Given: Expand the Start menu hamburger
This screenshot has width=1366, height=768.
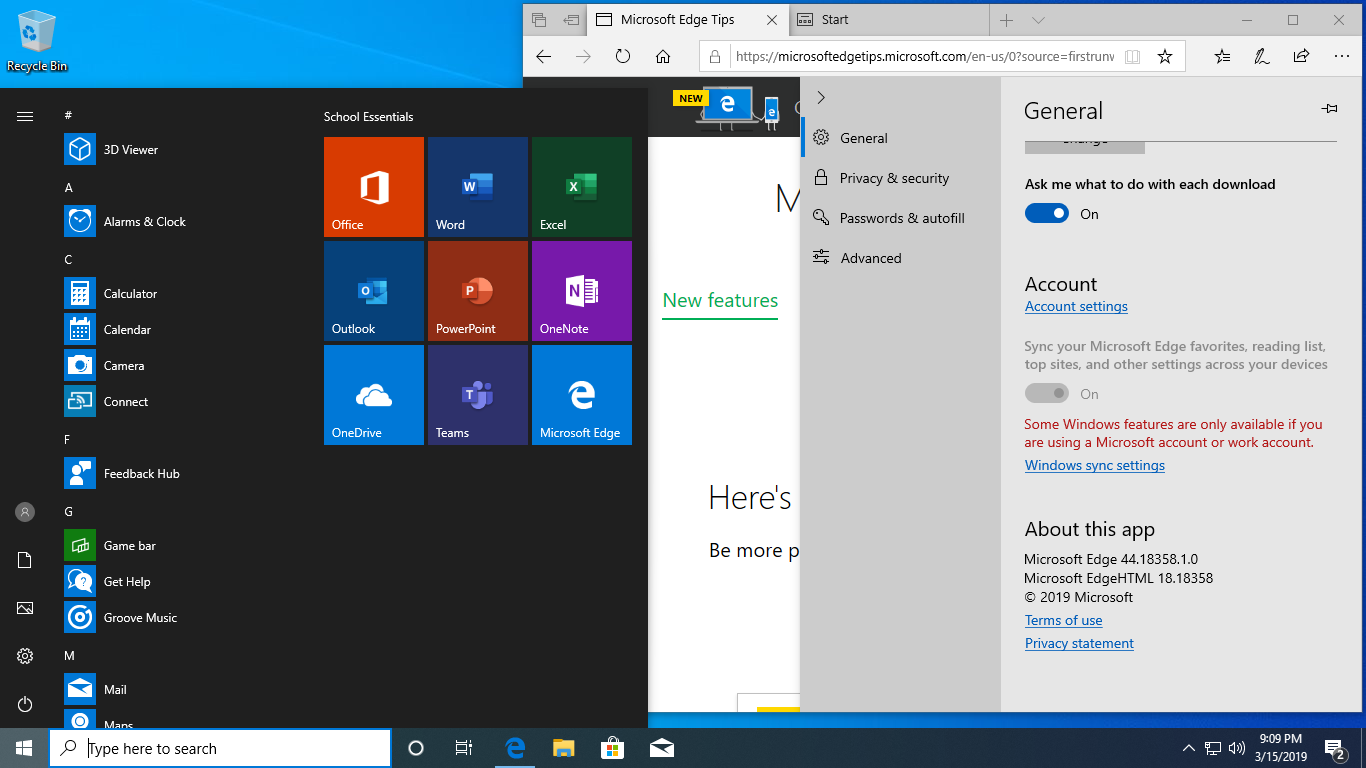Looking at the screenshot, I should point(25,117).
